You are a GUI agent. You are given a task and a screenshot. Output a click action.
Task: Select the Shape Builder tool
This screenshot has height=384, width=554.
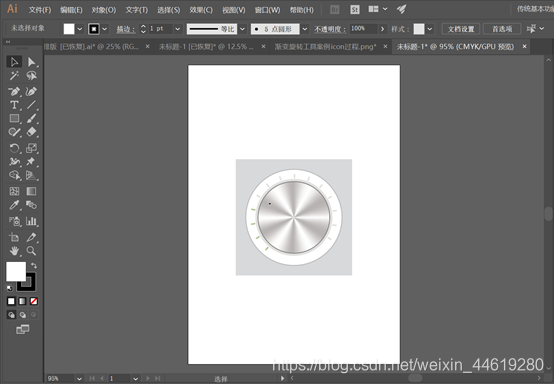(x=14, y=175)
